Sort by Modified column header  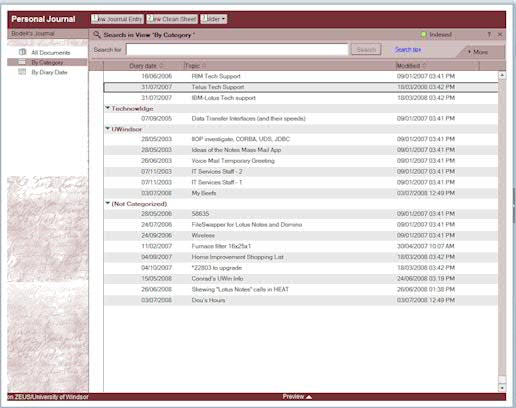(x=437, y=66)
